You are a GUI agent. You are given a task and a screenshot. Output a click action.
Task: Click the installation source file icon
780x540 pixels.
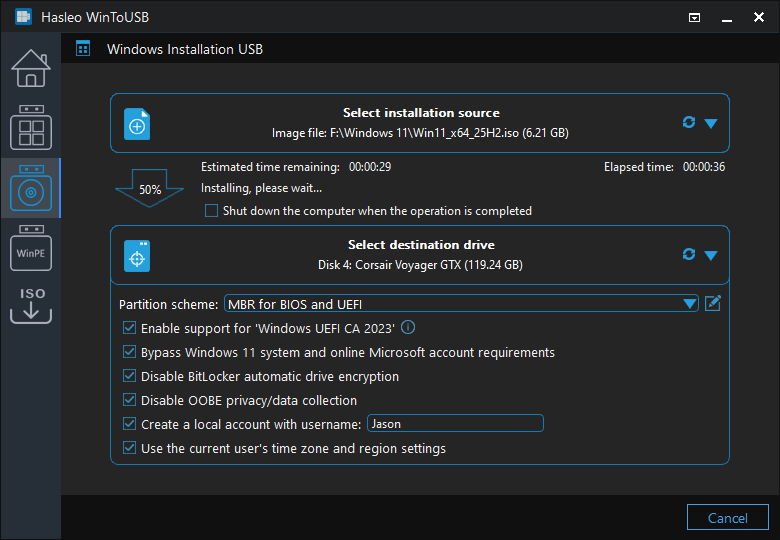[x=137, y=124]
